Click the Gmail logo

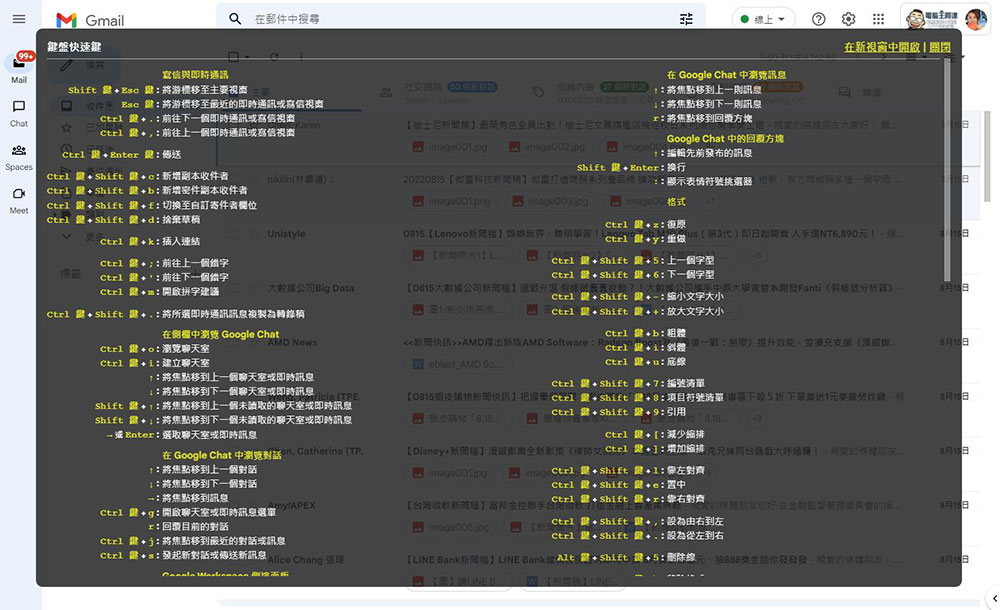click(90, 20)
